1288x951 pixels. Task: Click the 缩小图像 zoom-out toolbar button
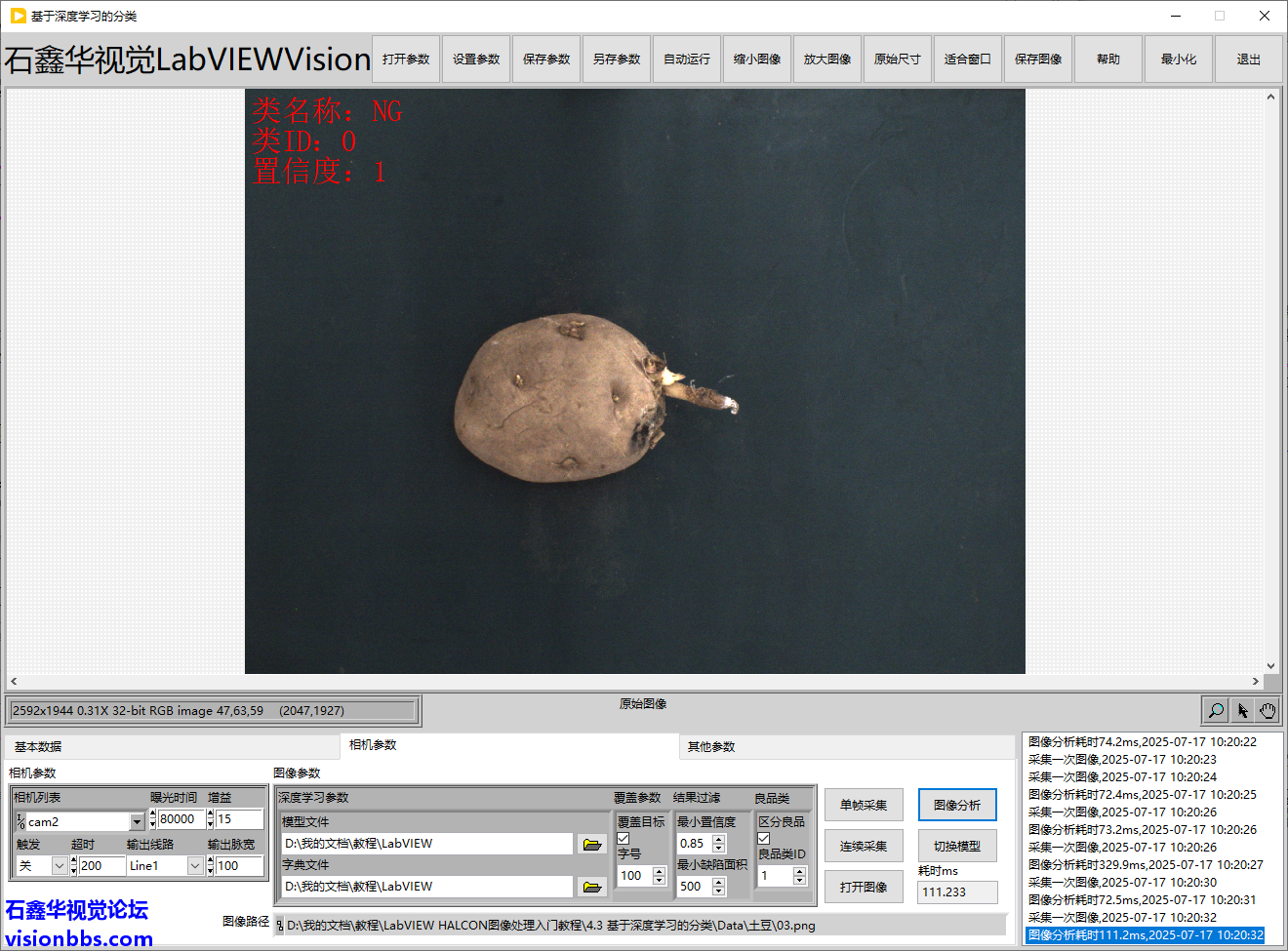[756, 59]
